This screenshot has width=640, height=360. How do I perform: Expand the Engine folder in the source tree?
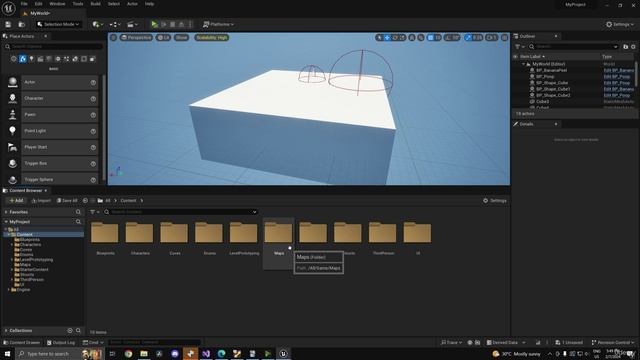[x=9, y=290]
